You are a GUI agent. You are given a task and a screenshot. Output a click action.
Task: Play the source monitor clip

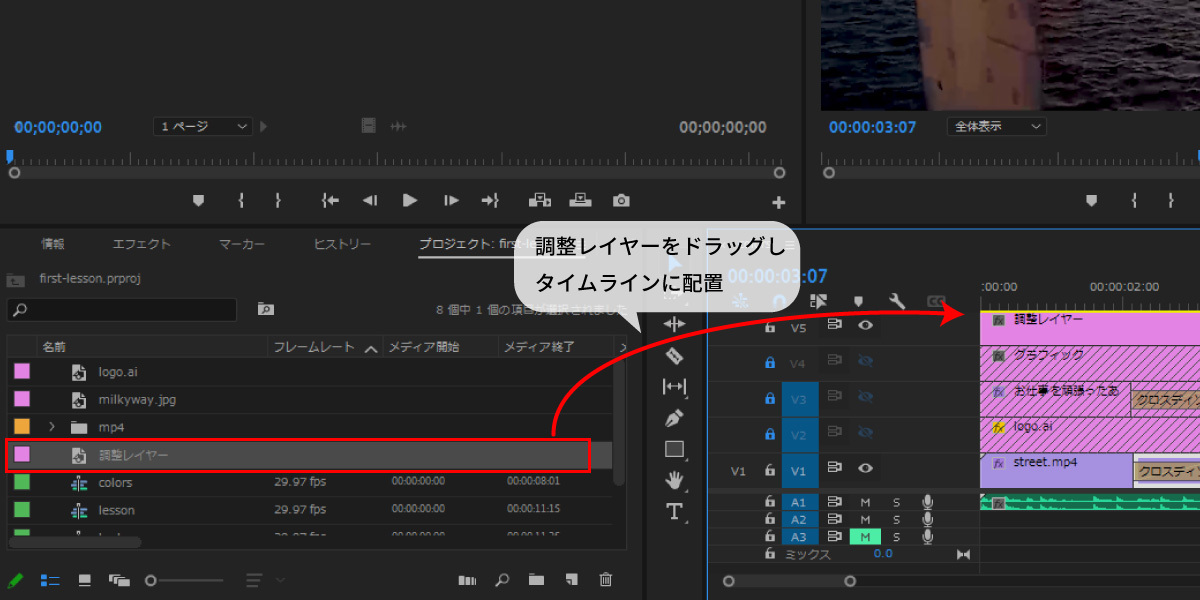tap(410, 200)
